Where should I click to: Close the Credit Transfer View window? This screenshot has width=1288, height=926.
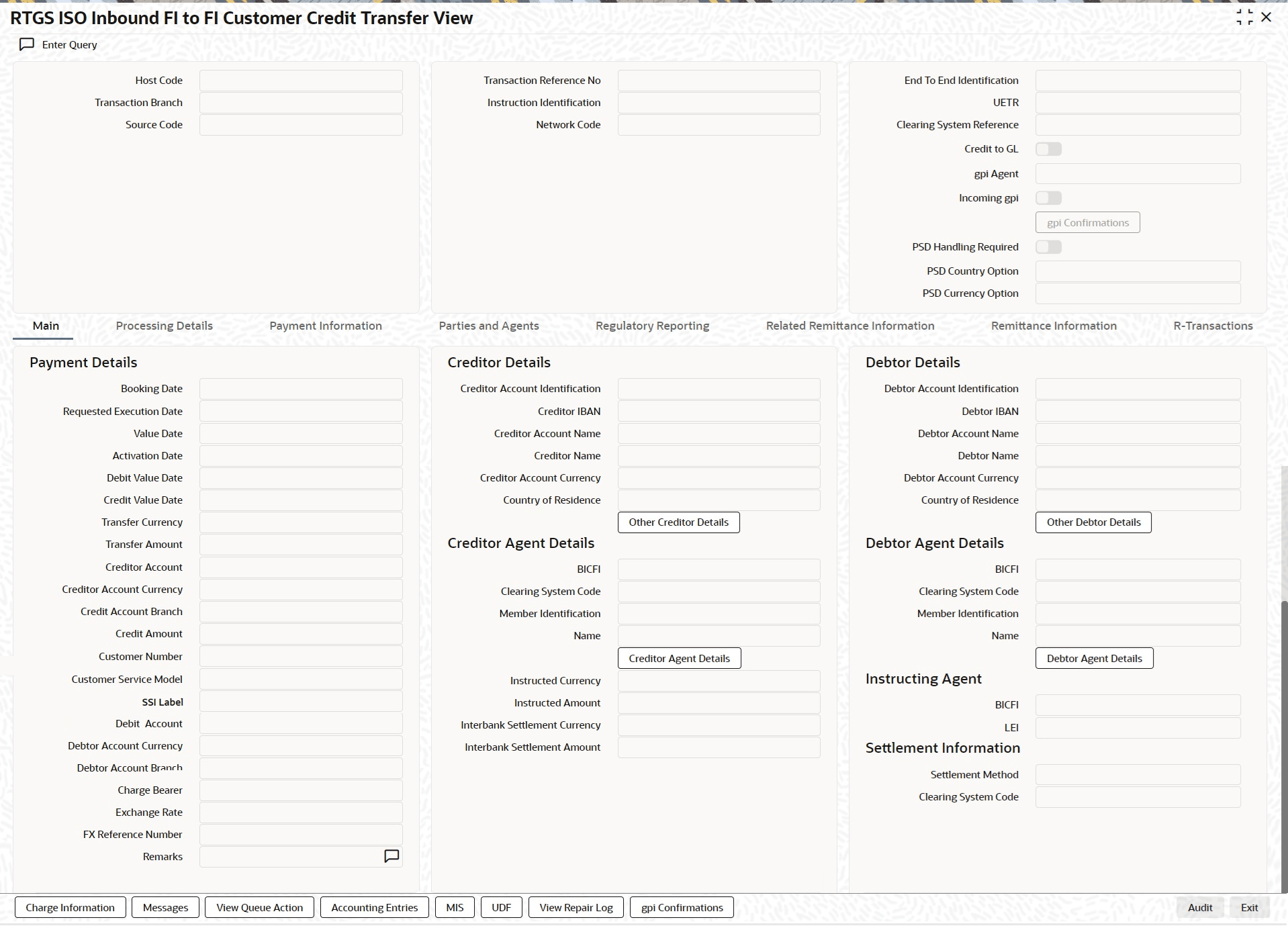tap(1267, 17)
